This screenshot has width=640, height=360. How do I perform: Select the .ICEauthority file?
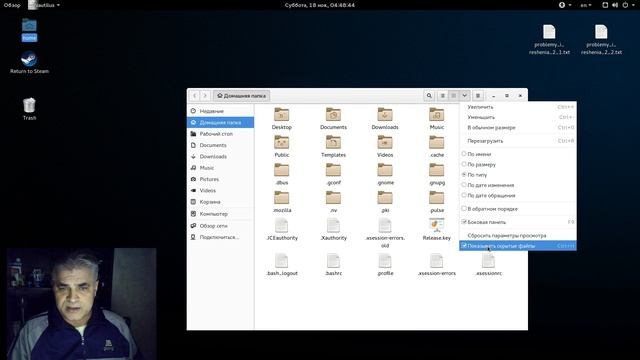(x=282, y=229)
